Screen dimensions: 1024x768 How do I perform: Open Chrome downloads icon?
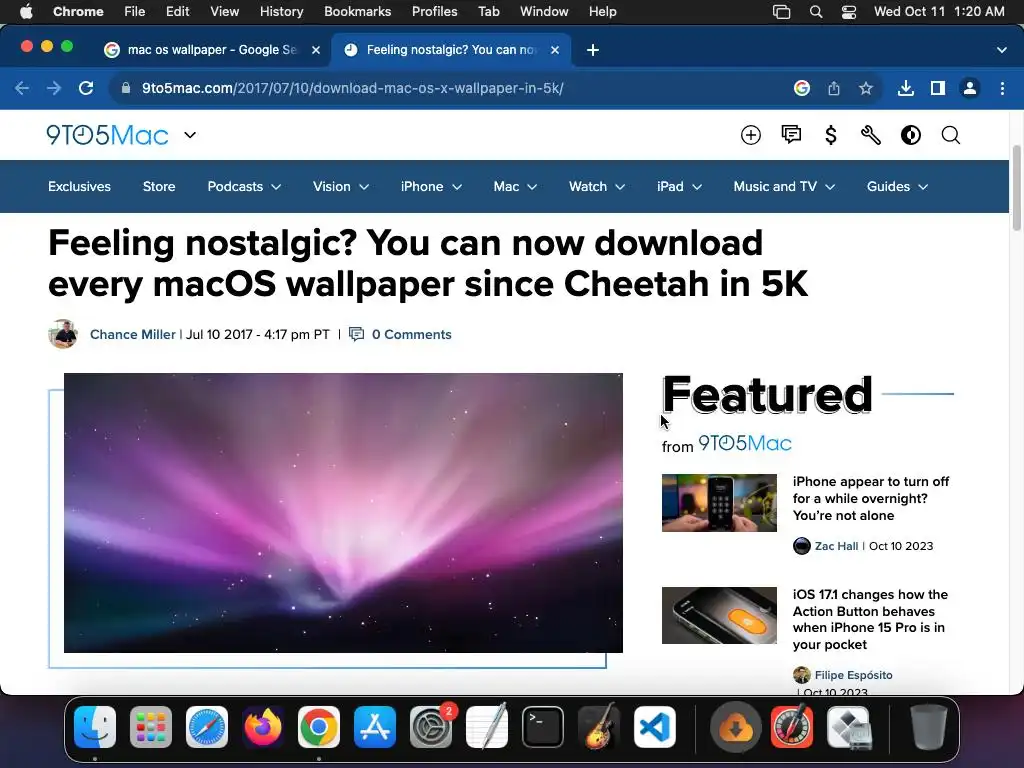(x=905, y=88)
